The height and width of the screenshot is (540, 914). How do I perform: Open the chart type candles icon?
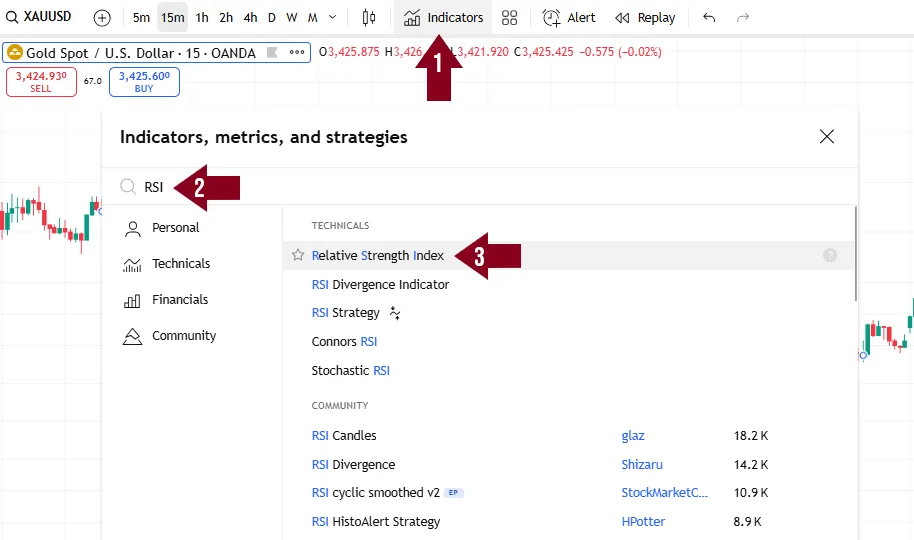[x=369, y=17]
